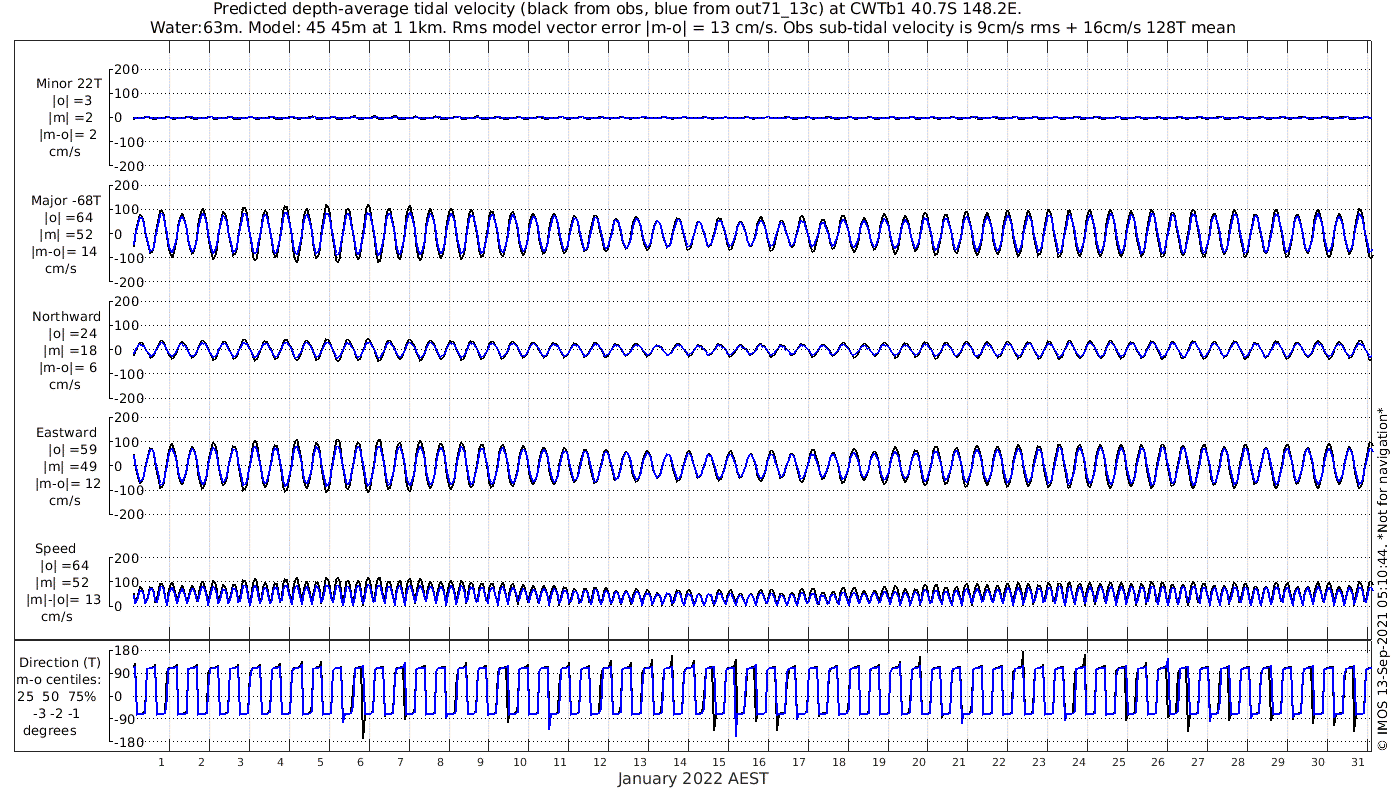1400x800 pixels.
Task: Click the '25 50 75%' centile header
Action: tap(57, 696)
